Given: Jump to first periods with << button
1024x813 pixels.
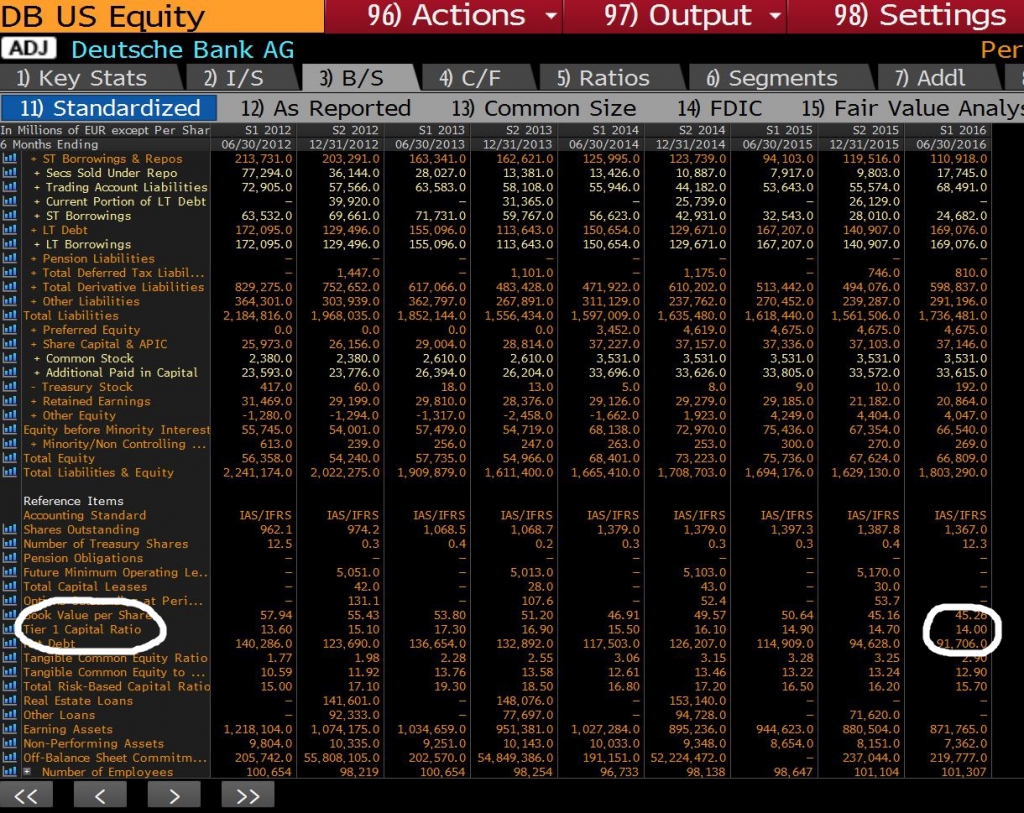Looking at the screenshot, I should pos(26,796).
